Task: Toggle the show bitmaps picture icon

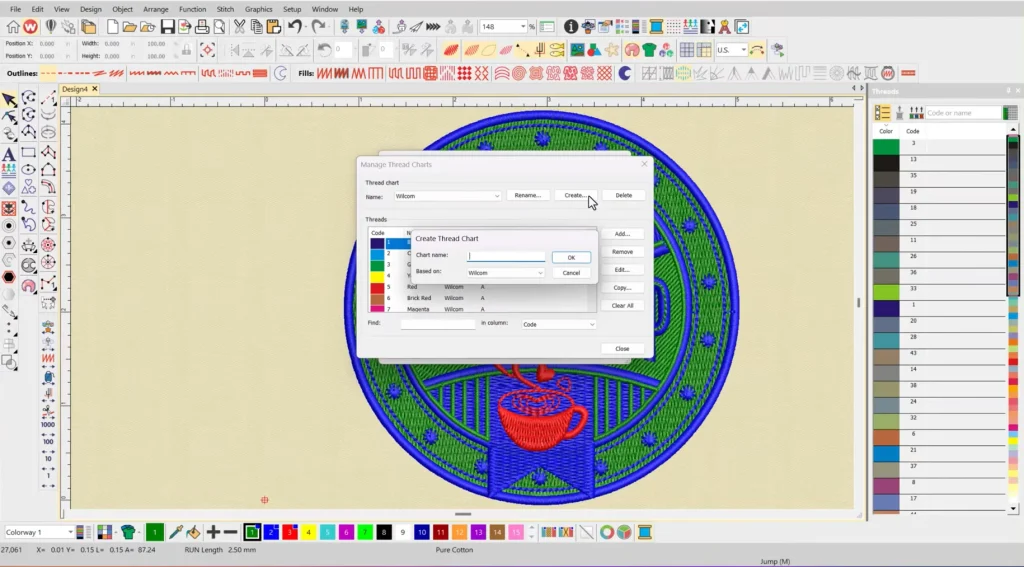Action: 577,50
